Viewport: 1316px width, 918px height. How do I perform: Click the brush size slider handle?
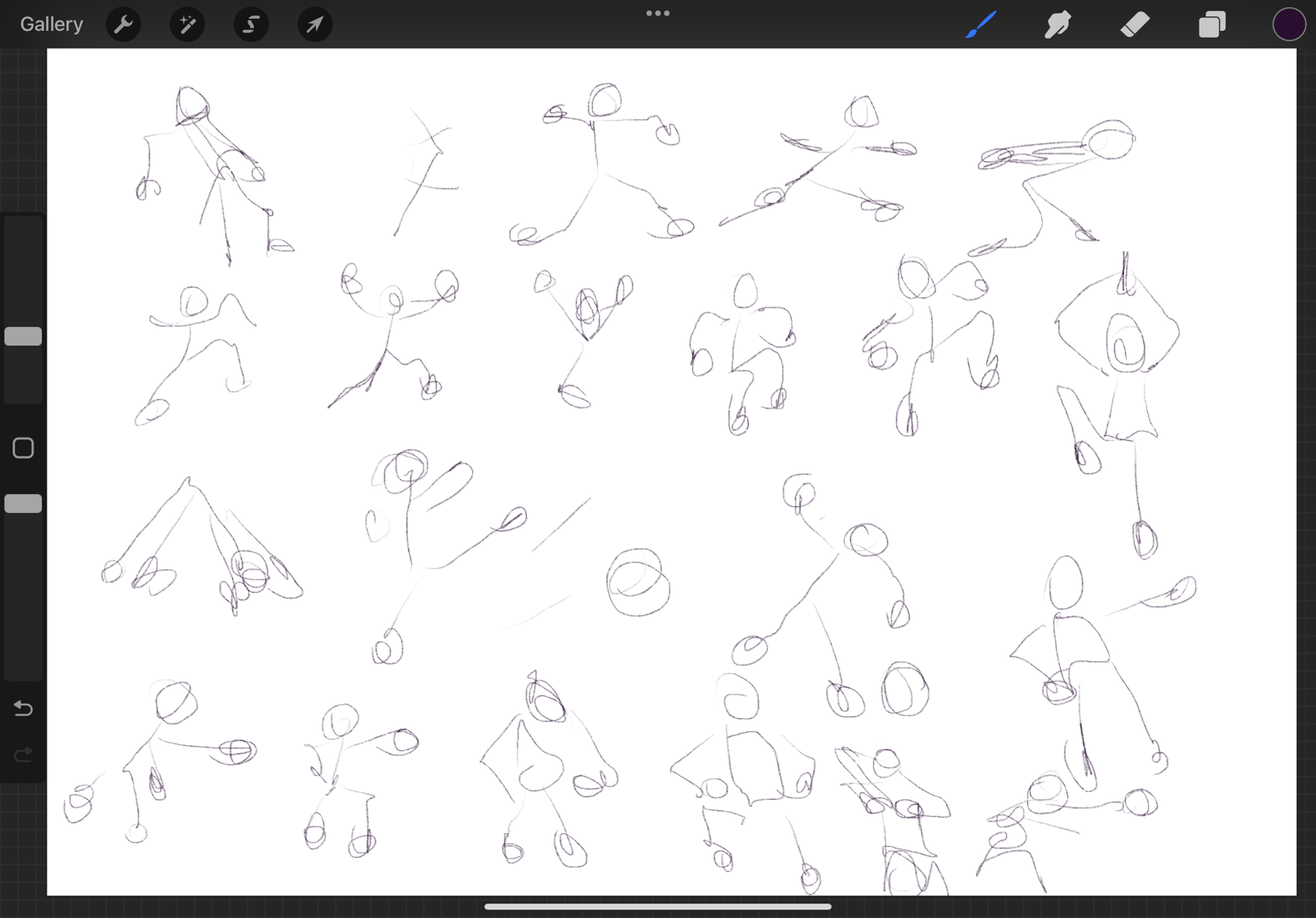(23, 337)
